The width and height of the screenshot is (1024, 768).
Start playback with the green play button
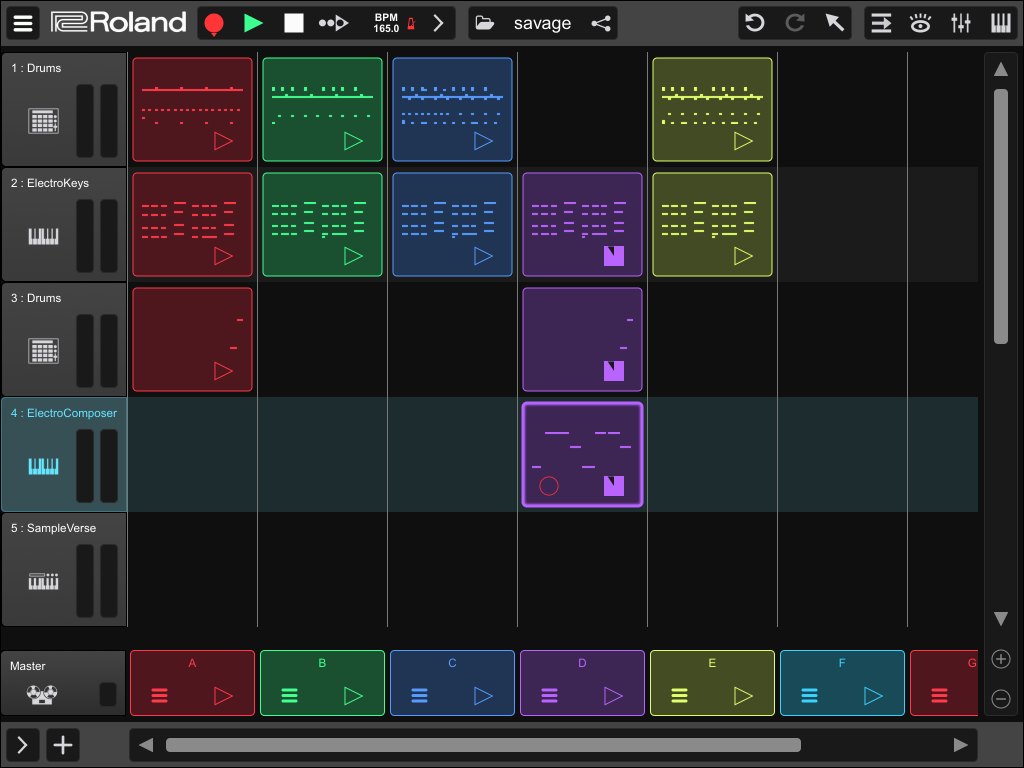(x=253, y=24)
